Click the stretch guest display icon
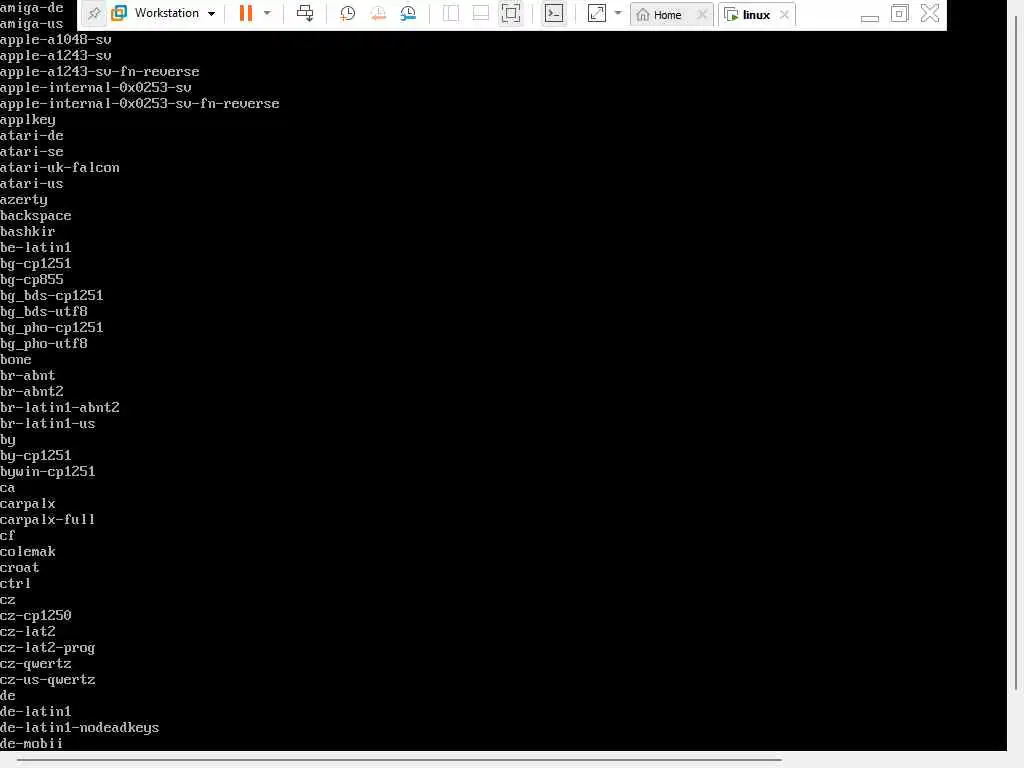 point(597,13)
